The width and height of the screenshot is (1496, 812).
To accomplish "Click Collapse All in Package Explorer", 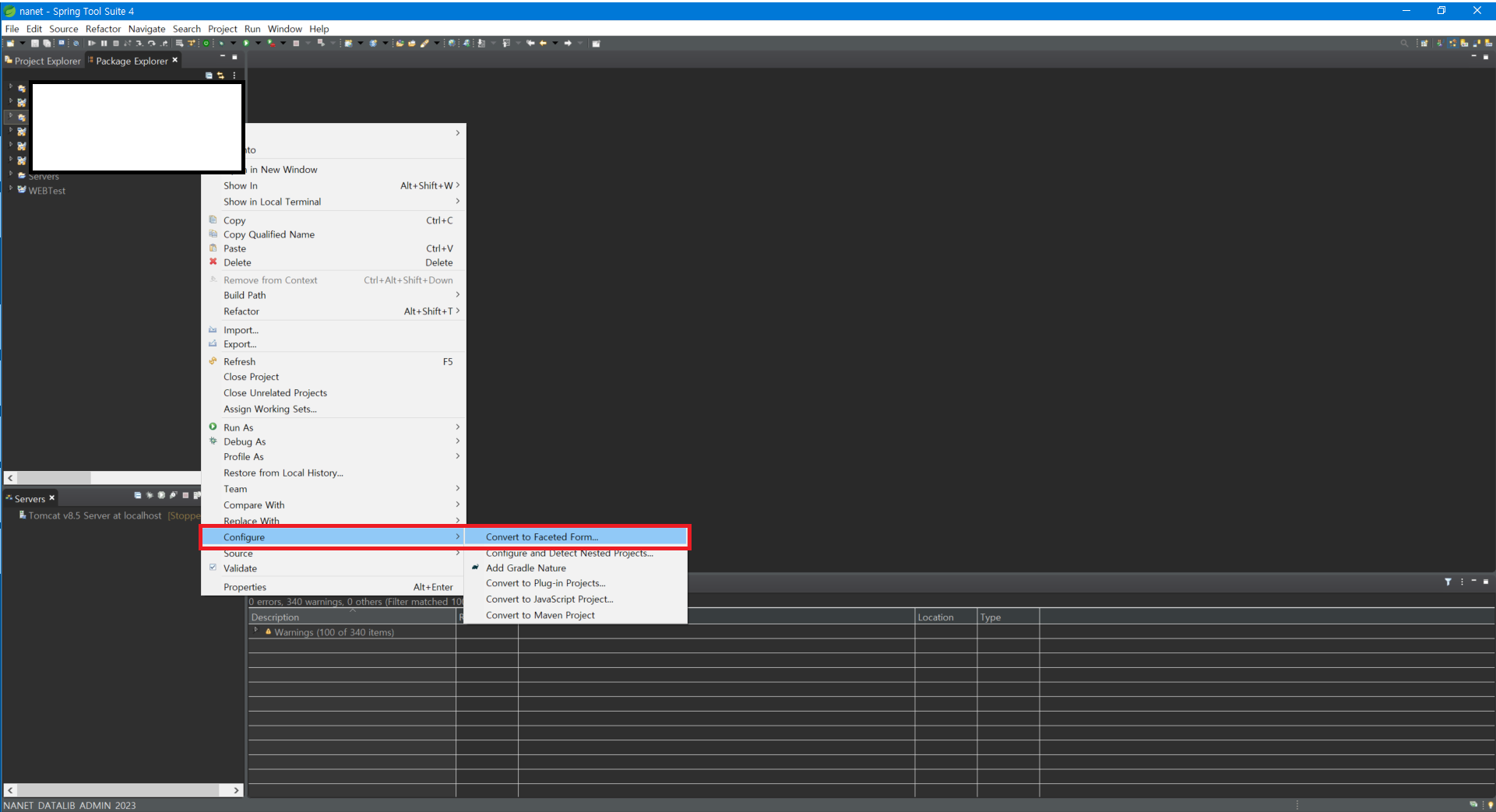I will (x=209, y=76).
